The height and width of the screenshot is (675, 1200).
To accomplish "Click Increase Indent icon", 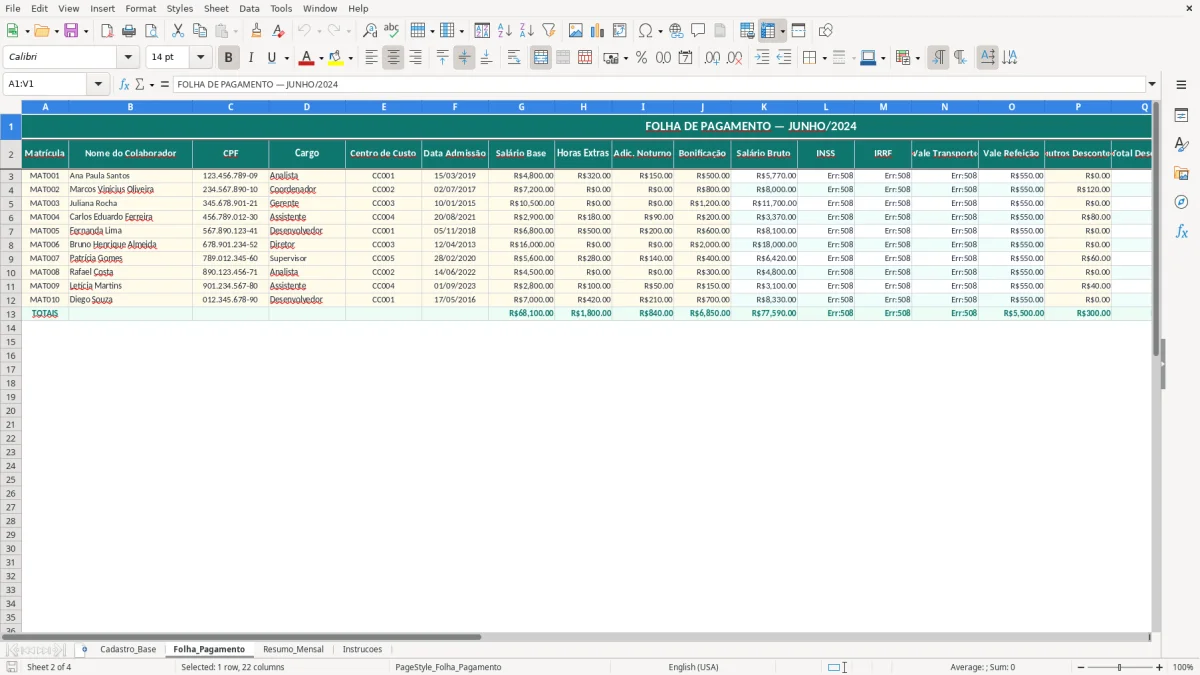I will point(762,58).
